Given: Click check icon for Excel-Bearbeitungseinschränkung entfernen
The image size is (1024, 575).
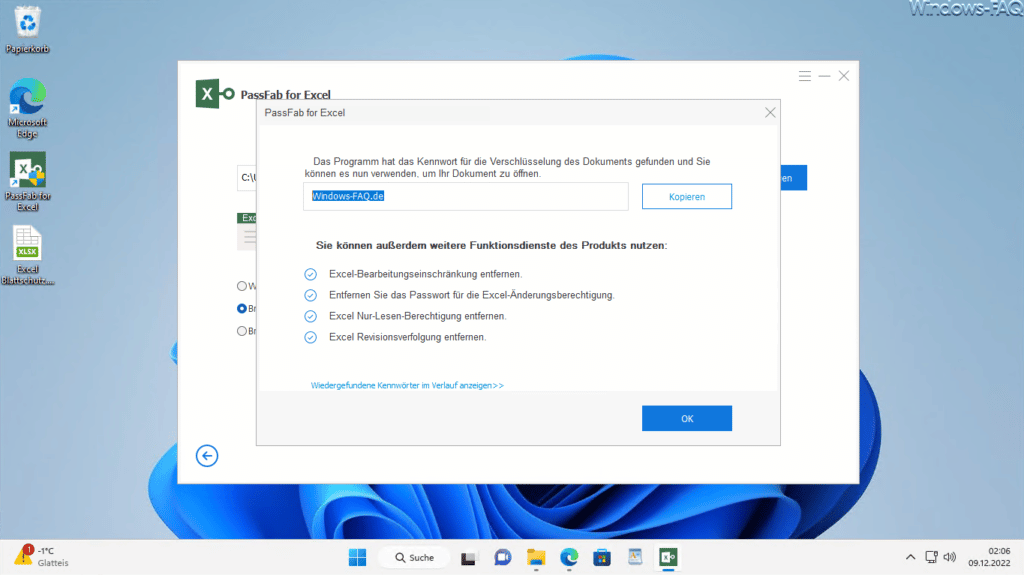Looking at the screenshot, I should coord(310,274).
